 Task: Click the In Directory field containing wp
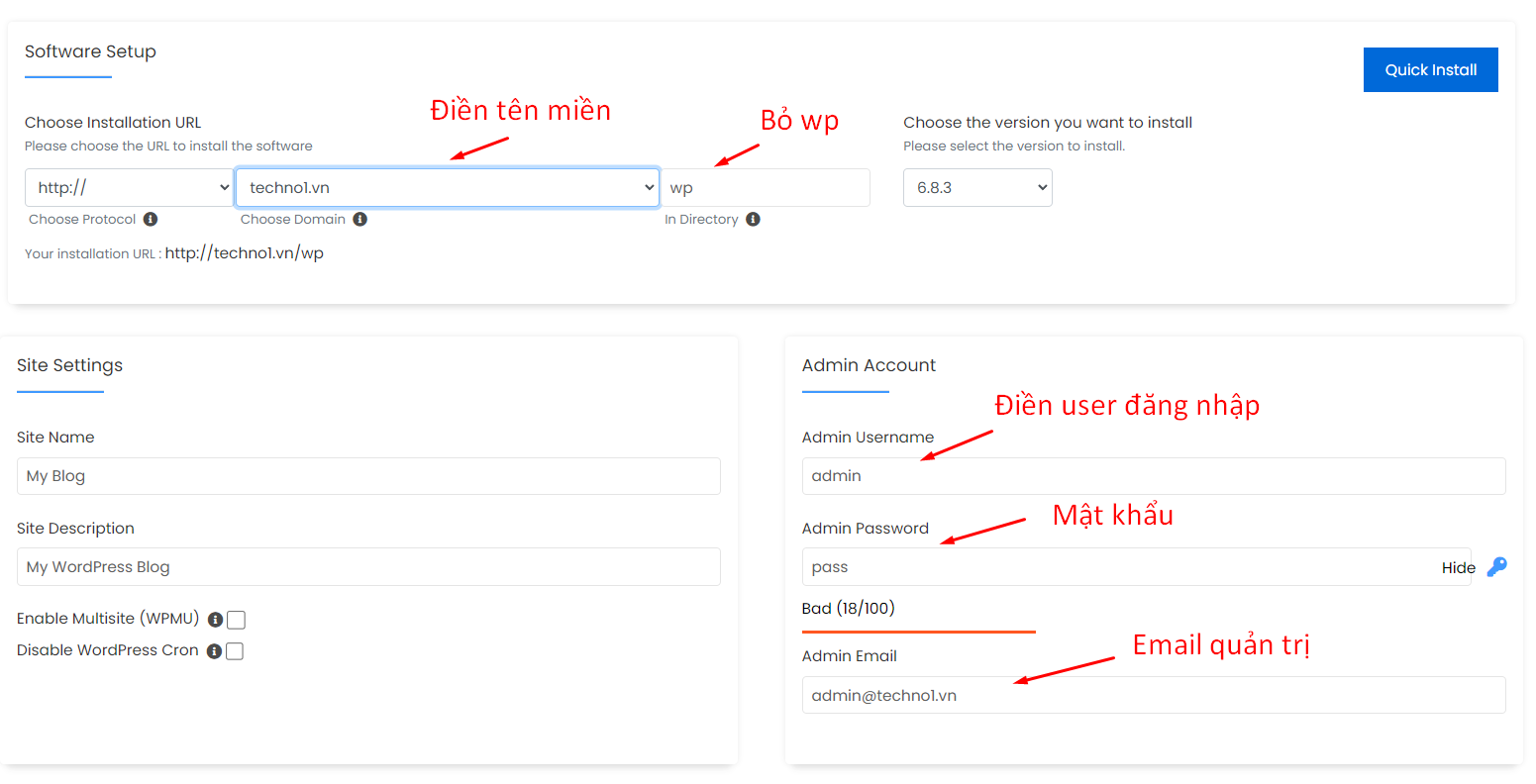[x=766, y=188]
